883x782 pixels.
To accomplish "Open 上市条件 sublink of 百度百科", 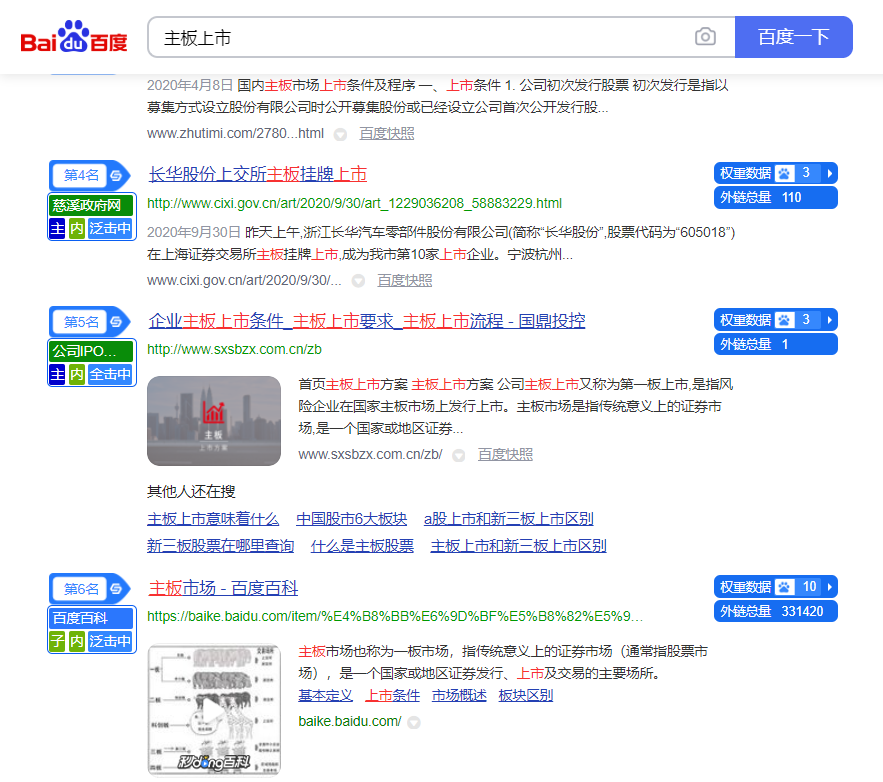I will click(x=393, y=696).
